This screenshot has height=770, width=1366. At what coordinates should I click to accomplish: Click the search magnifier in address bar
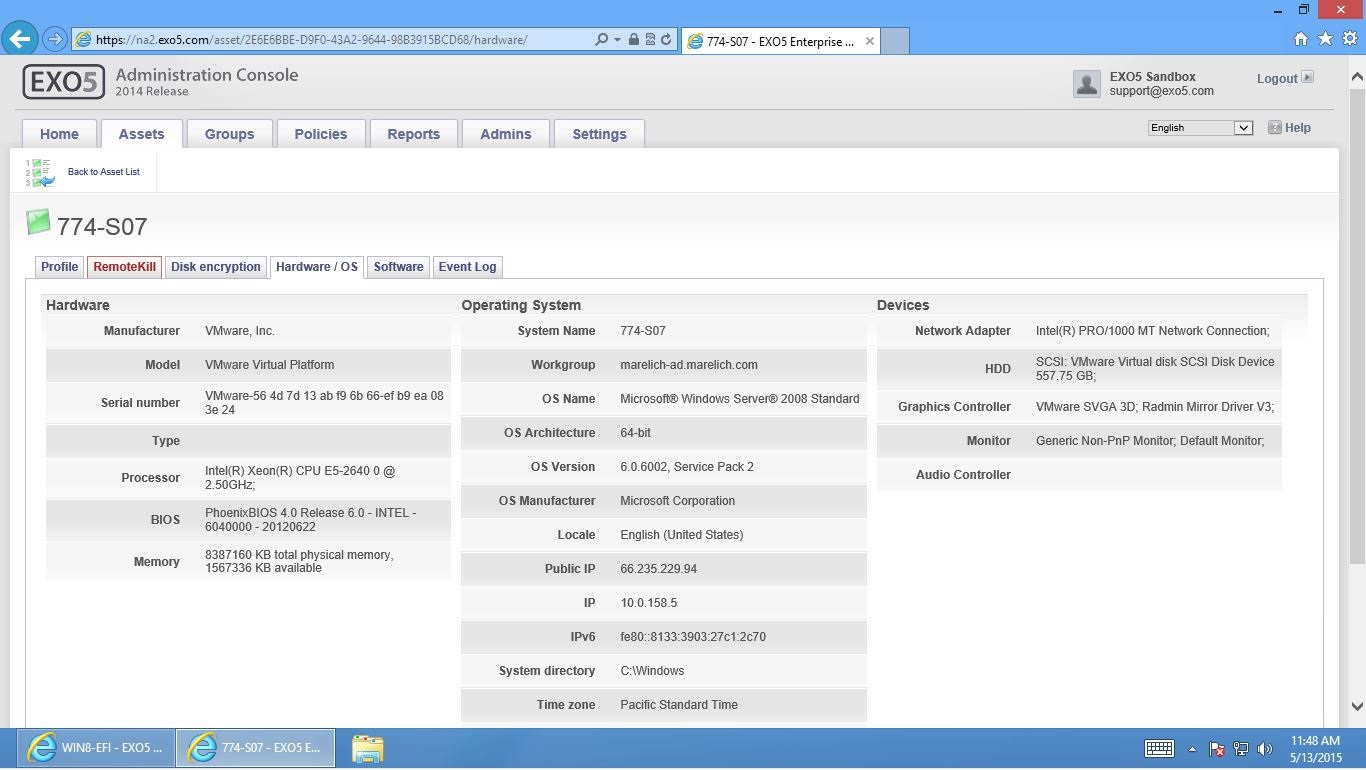click(601, 40)
